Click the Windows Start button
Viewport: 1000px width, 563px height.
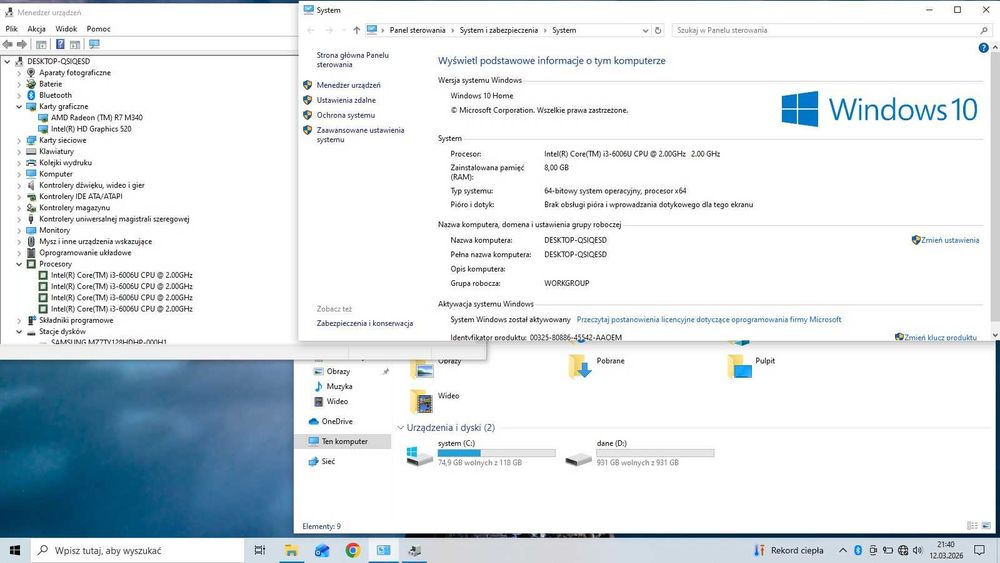(15, 550)
